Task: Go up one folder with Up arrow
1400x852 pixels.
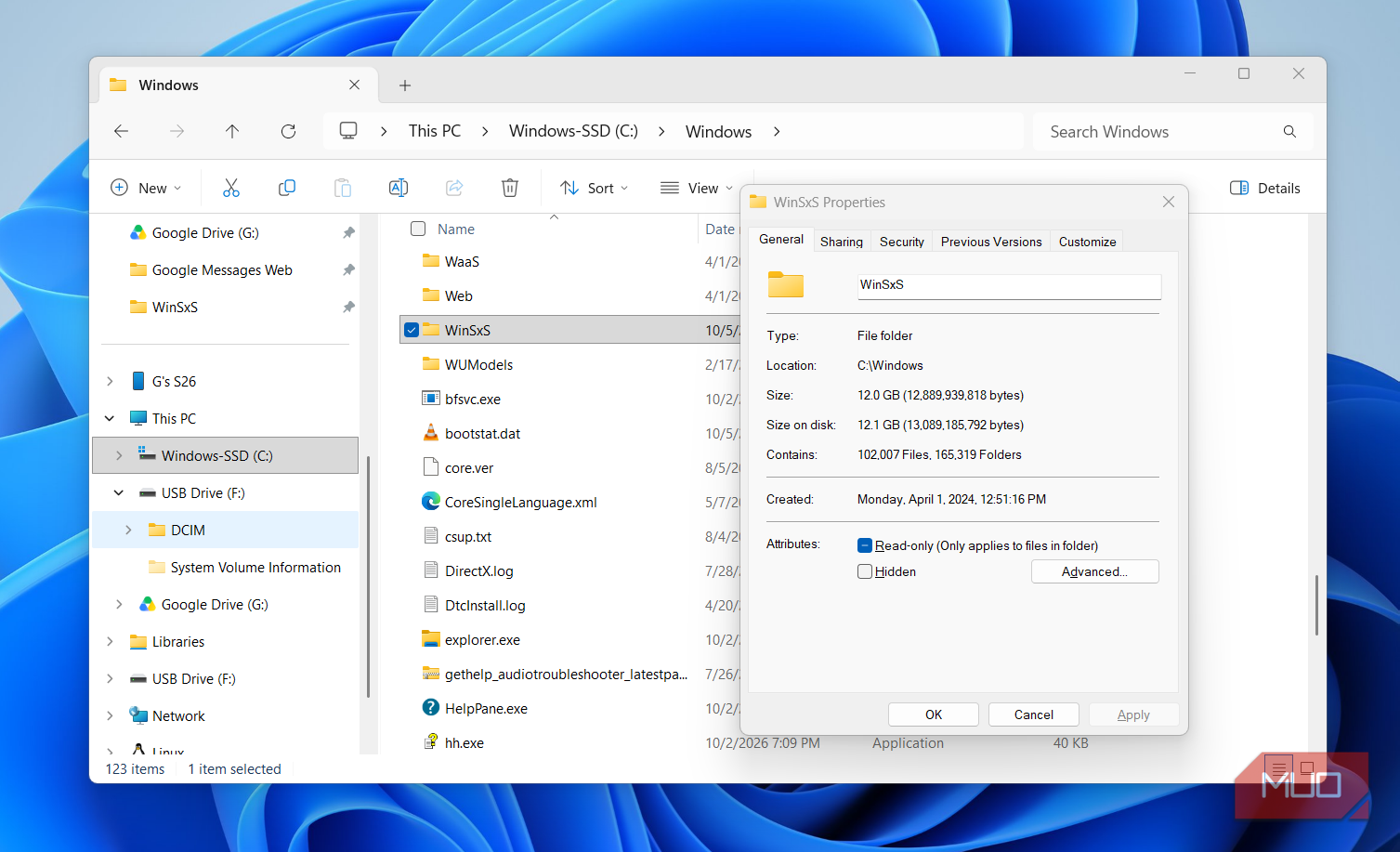Action: [232, 131]
